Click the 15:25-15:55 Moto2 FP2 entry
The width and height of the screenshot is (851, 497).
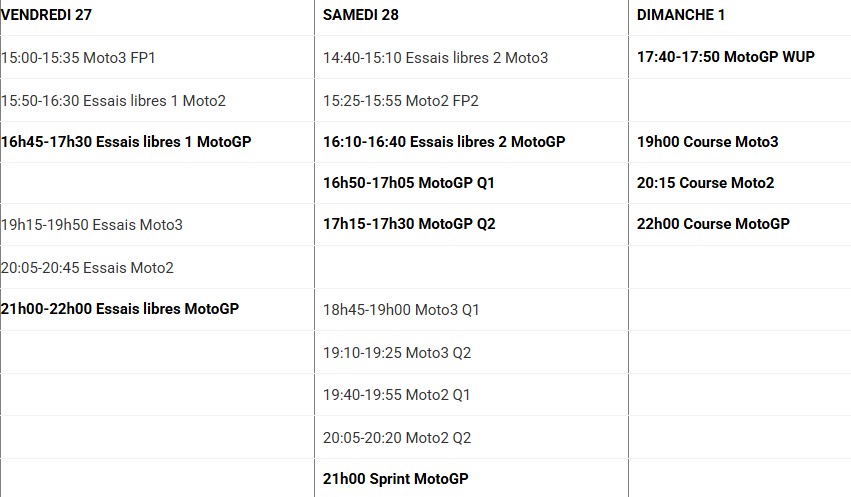pyautogui.click(x=400, y=100)
